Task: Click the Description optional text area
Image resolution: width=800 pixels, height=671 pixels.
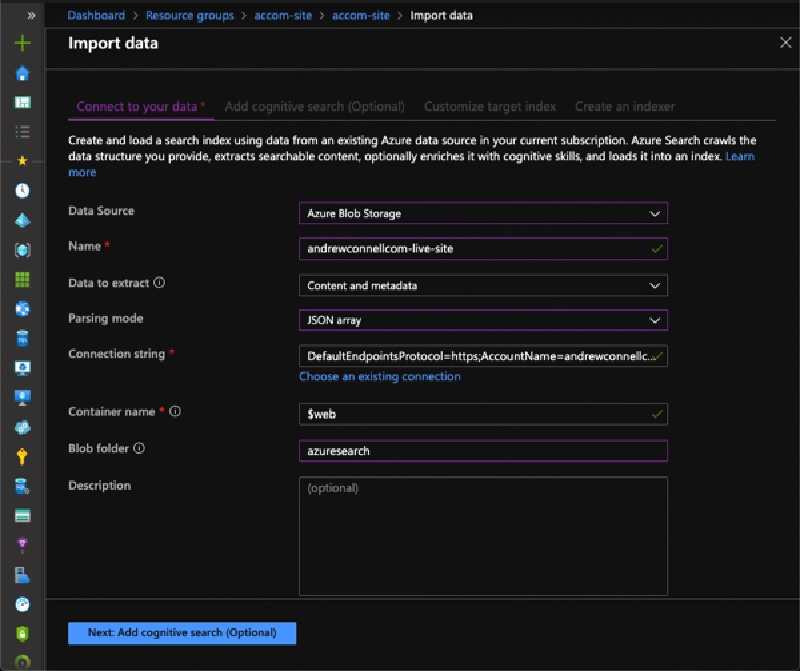Action: click(x=483, y=536)
